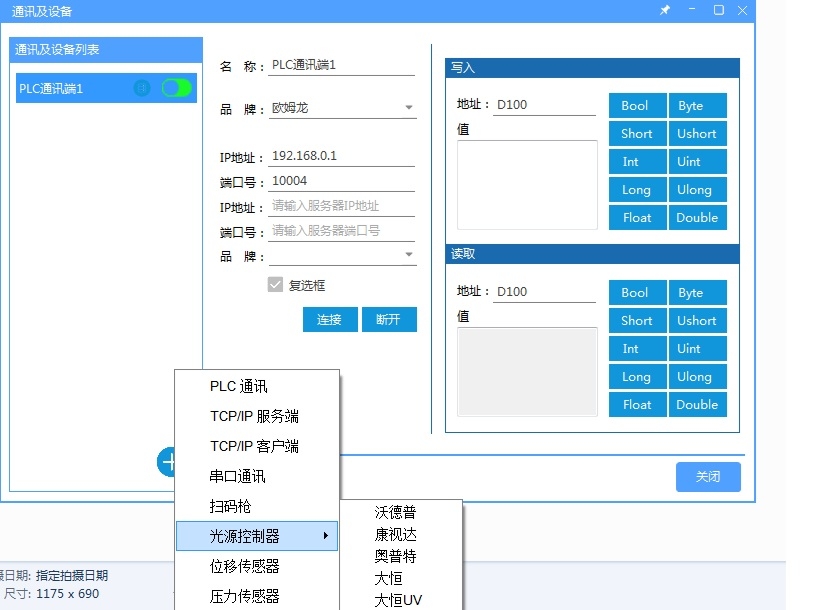Select 扫码枪 menu item
The width and height of the screenshot is (819, 610).
[x=230, y=506]
